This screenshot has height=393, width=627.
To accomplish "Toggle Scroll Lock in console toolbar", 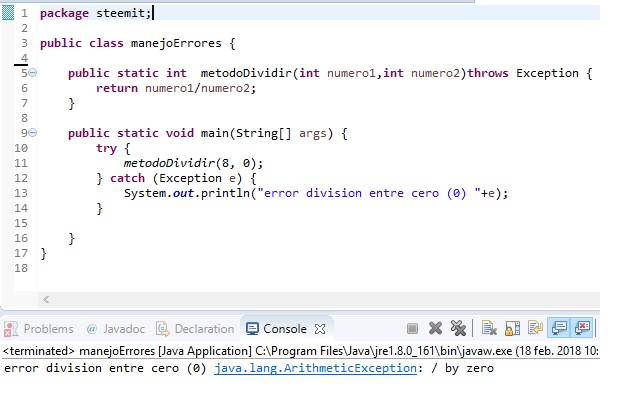I will [x=512, y=329].
